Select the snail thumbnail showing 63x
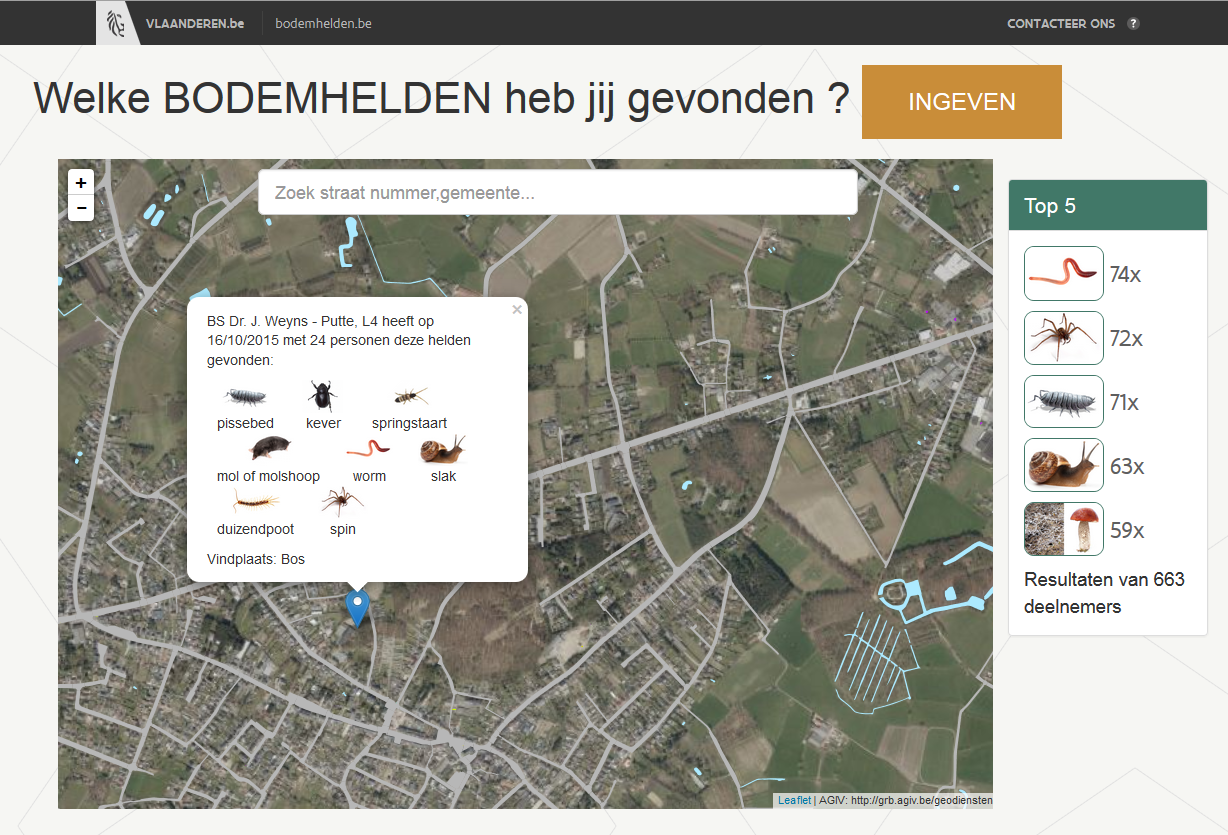Image resolution: width=1228 pixels, height=835 pixels. point(1063,465)
